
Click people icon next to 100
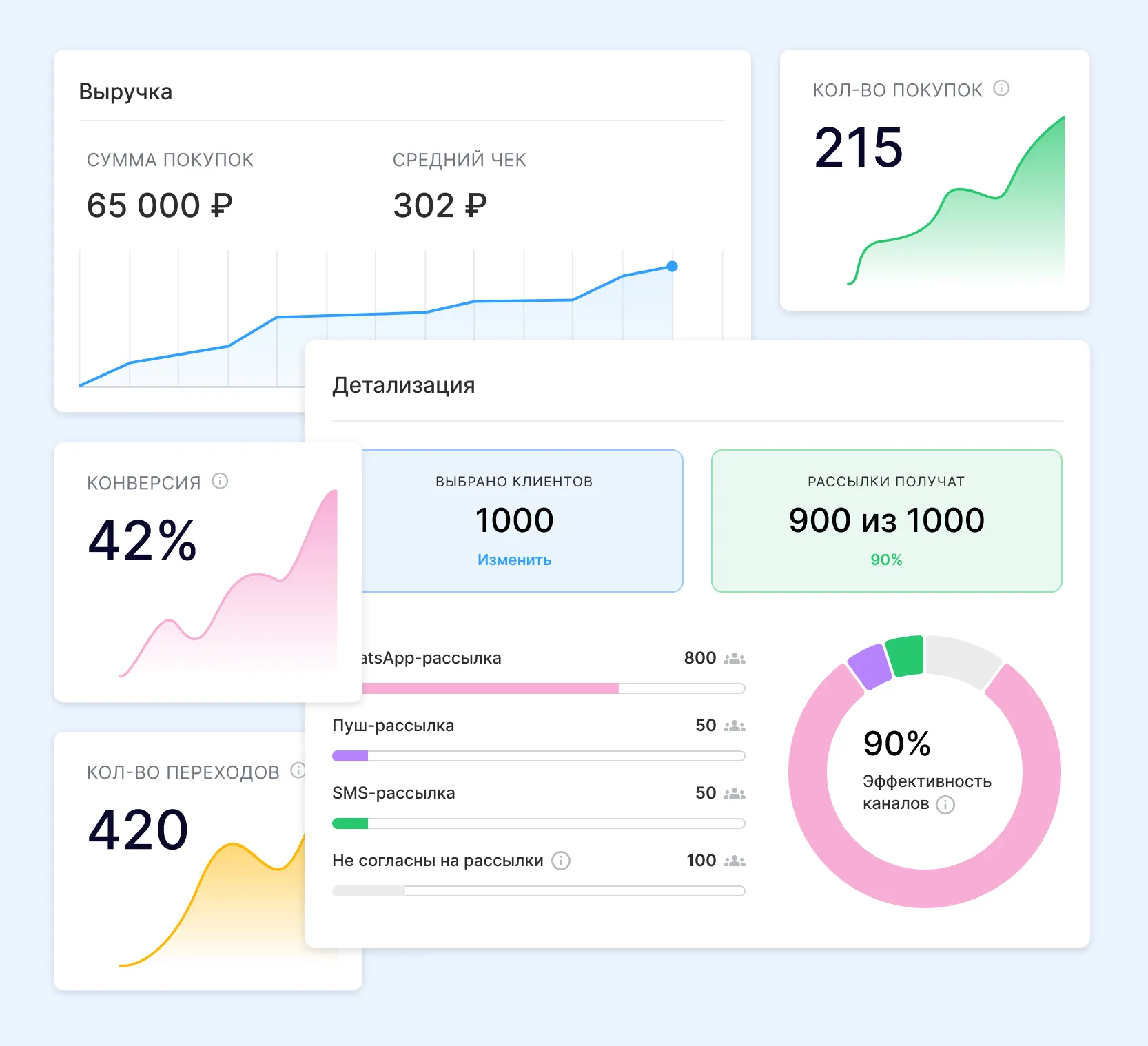click(735, 861)
